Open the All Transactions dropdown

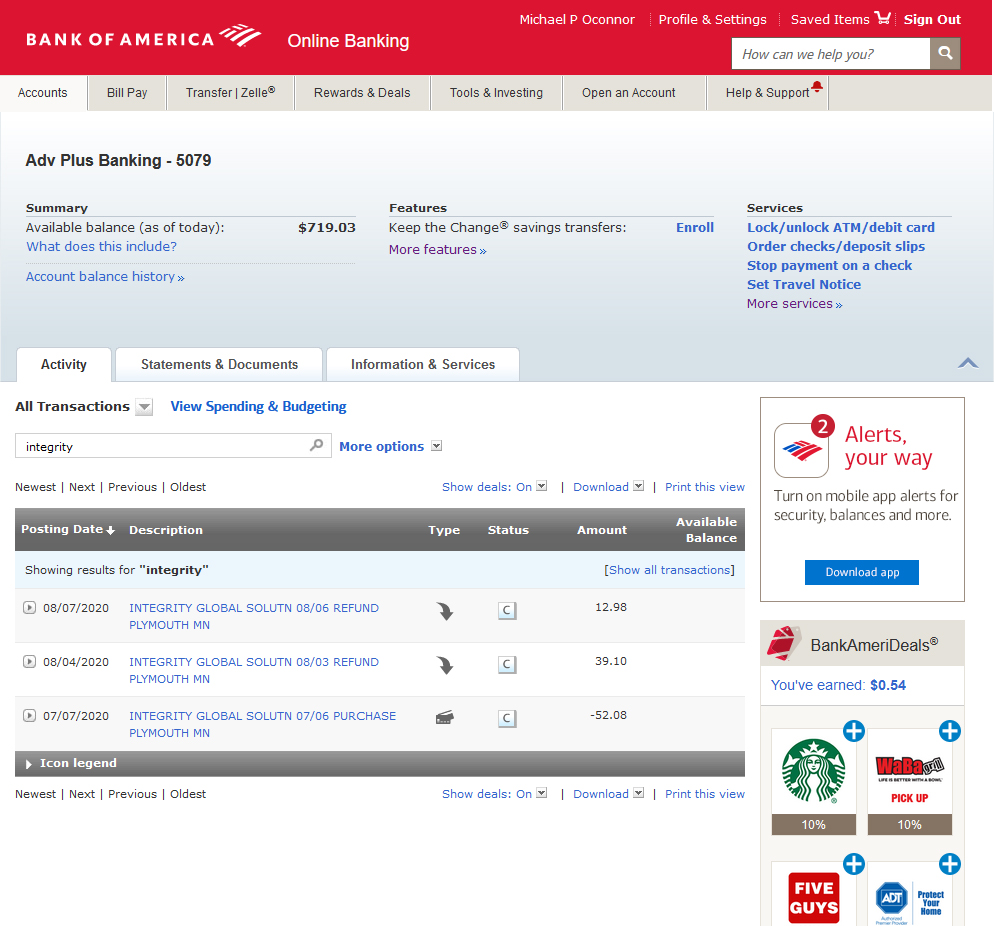tap(145, 407)
